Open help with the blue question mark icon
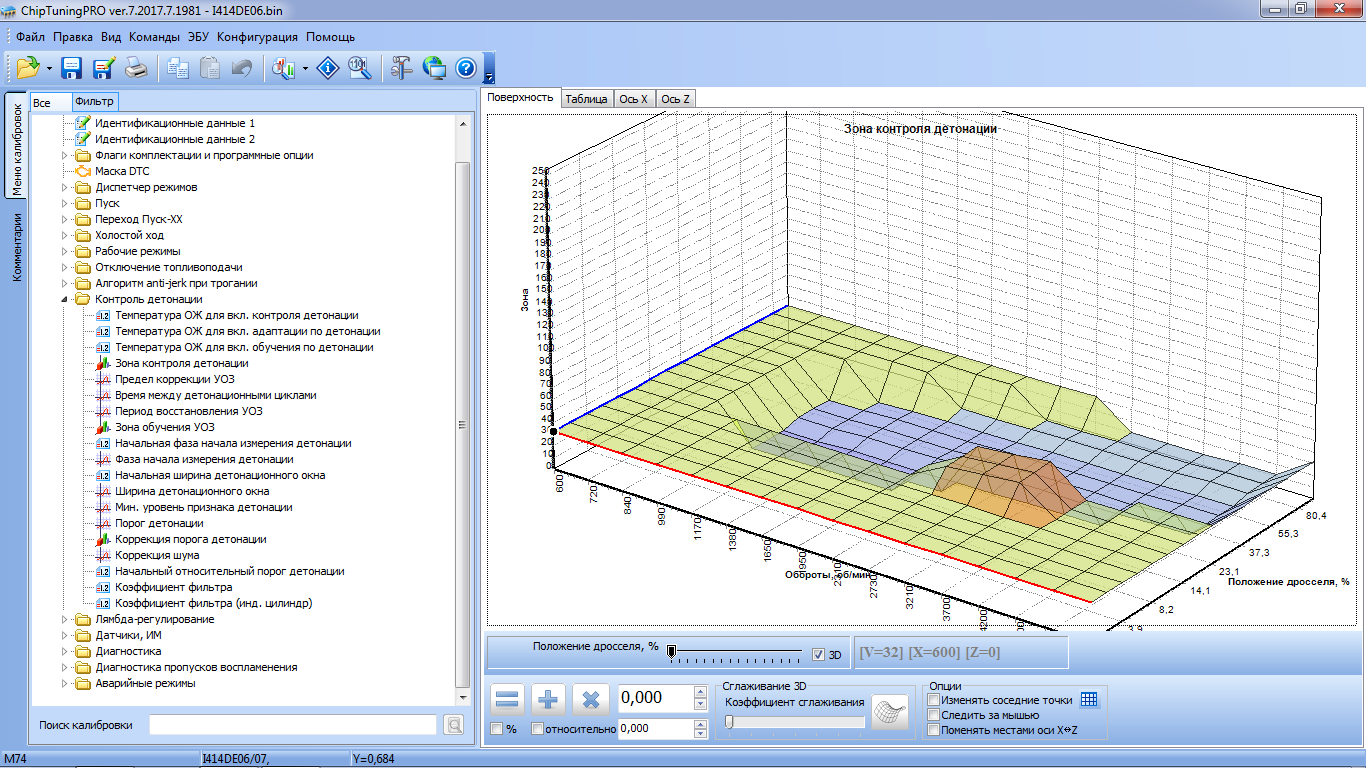 [465, 68]
